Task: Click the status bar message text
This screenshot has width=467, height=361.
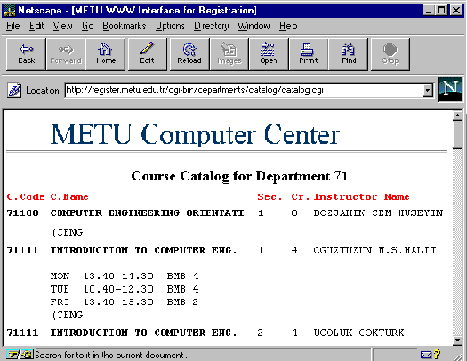Action: 111,355
